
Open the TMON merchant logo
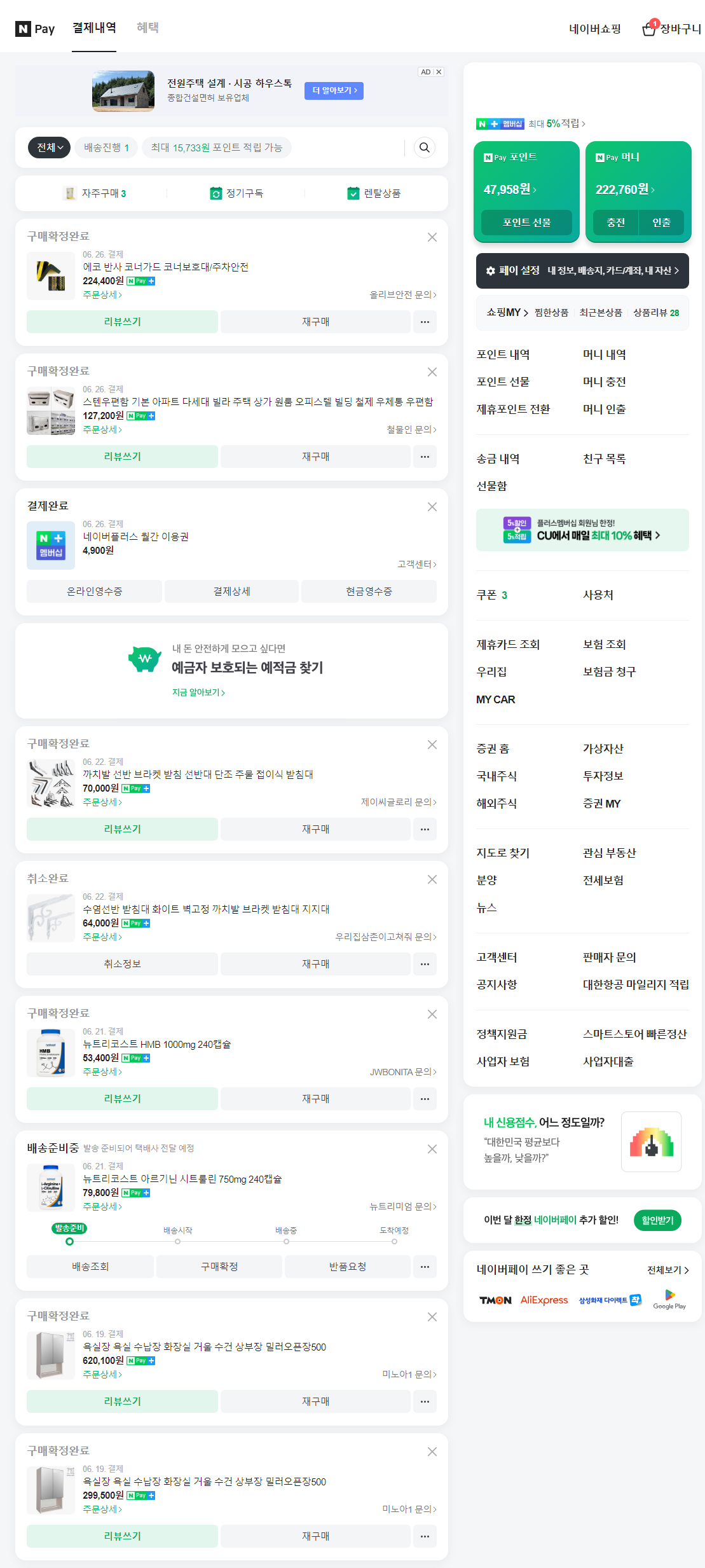pyautogui.click(x=495, y=1300)
